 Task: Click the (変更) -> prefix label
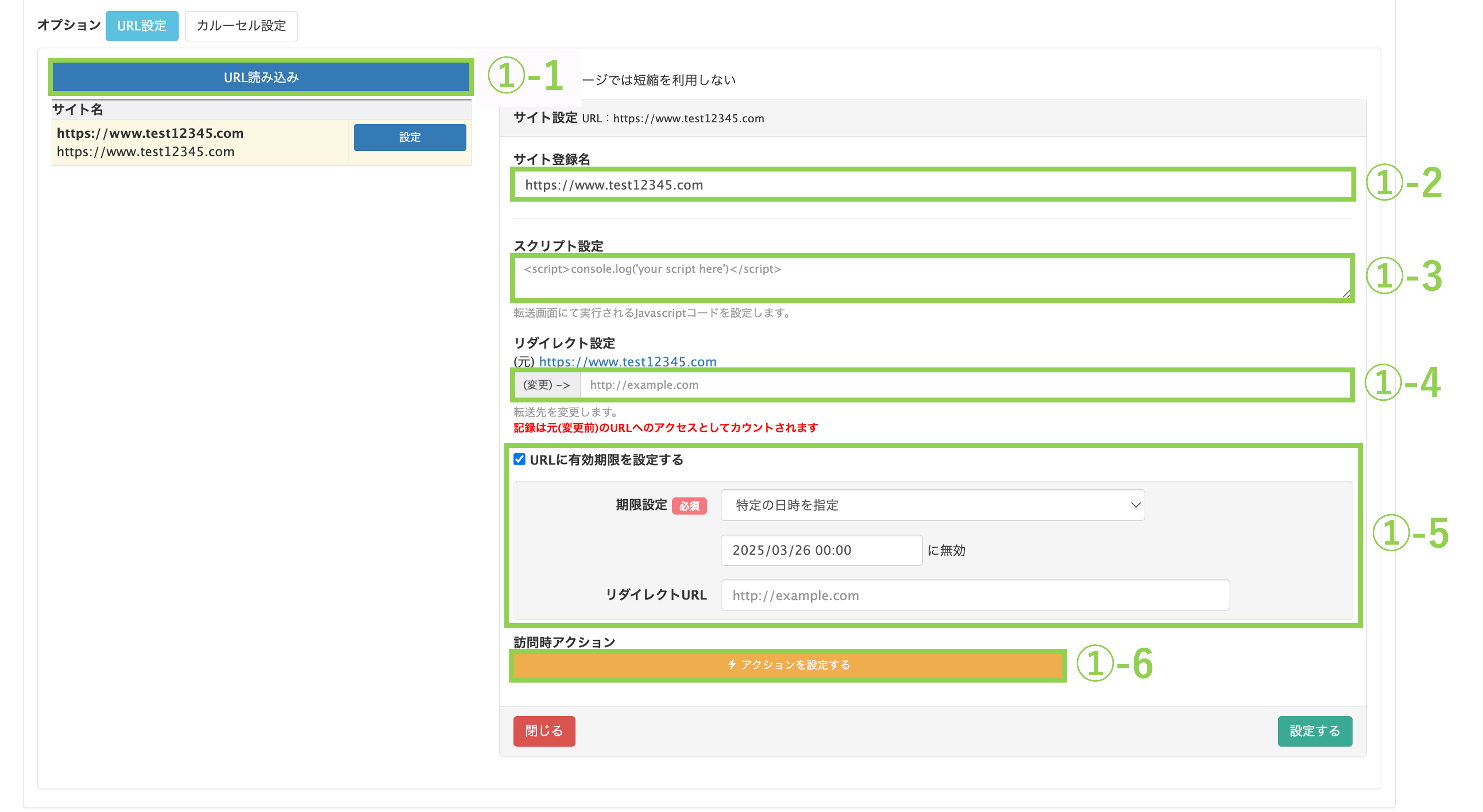coord(546,385)
